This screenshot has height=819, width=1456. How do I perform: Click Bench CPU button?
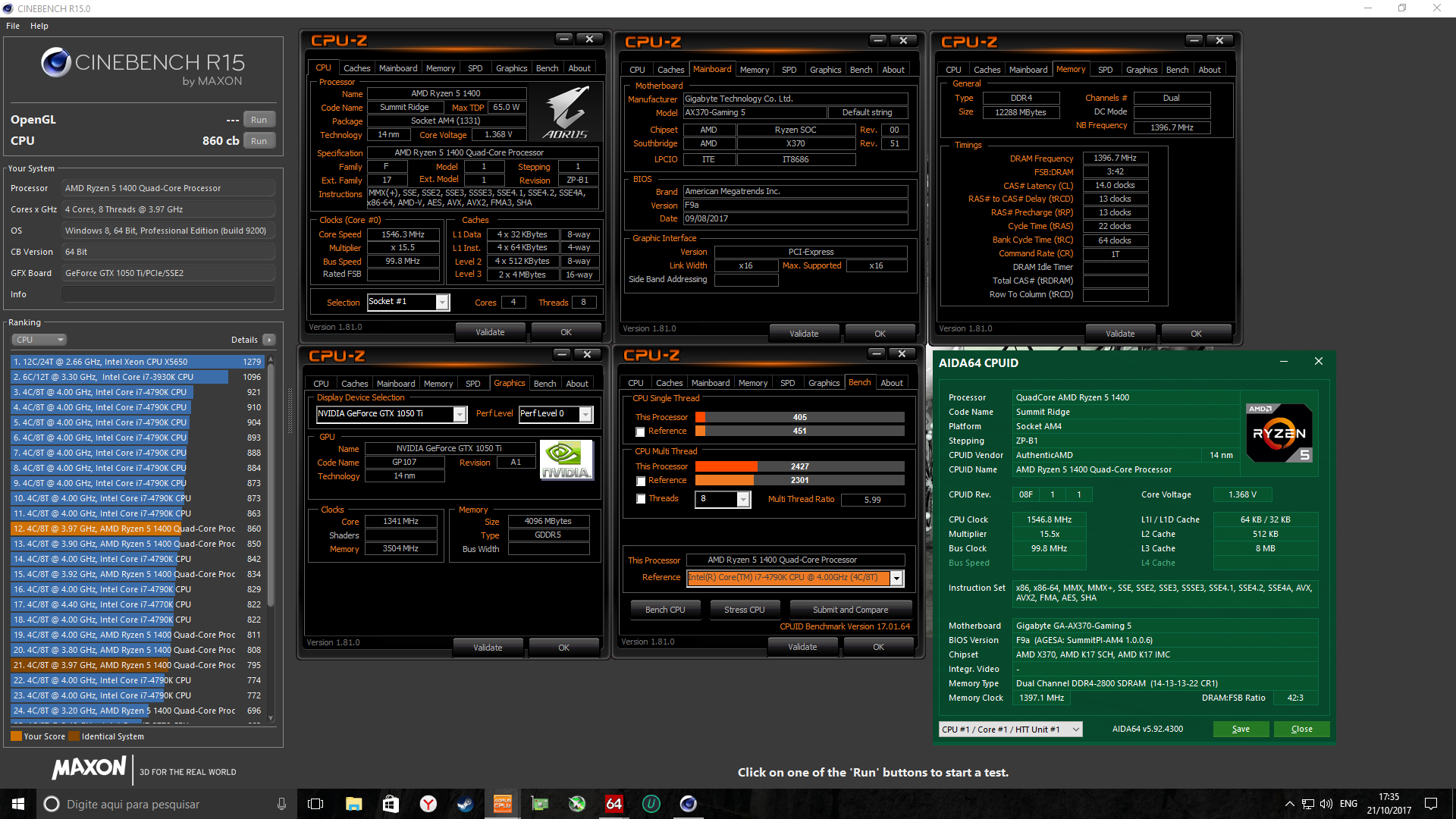click(665, 610)
